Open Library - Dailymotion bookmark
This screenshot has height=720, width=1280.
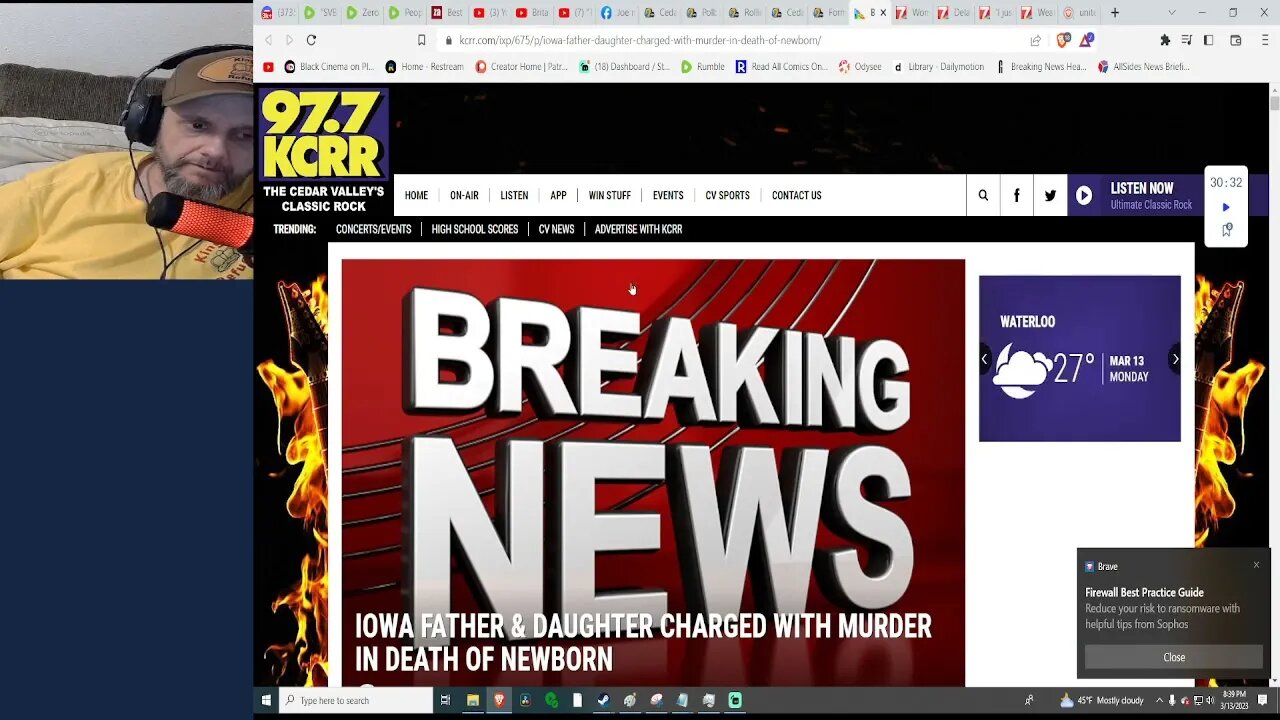(x=938, y=67)
